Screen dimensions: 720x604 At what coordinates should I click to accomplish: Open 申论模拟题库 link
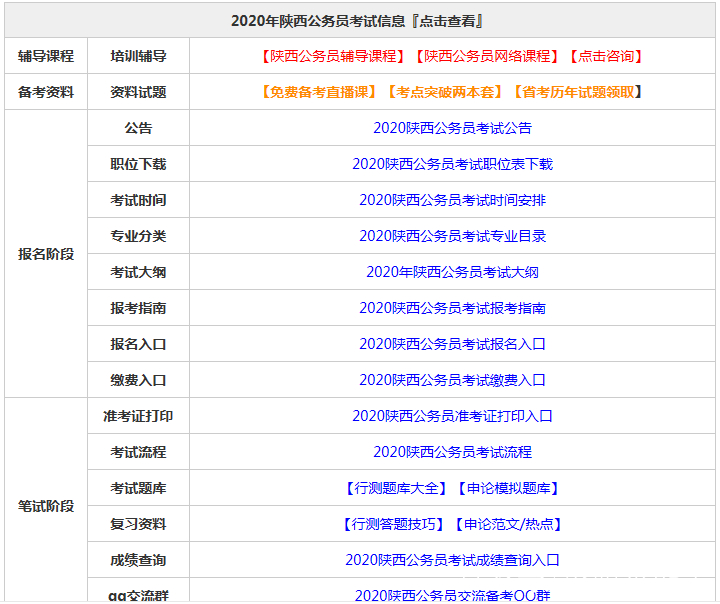click(x=508, y=488)
